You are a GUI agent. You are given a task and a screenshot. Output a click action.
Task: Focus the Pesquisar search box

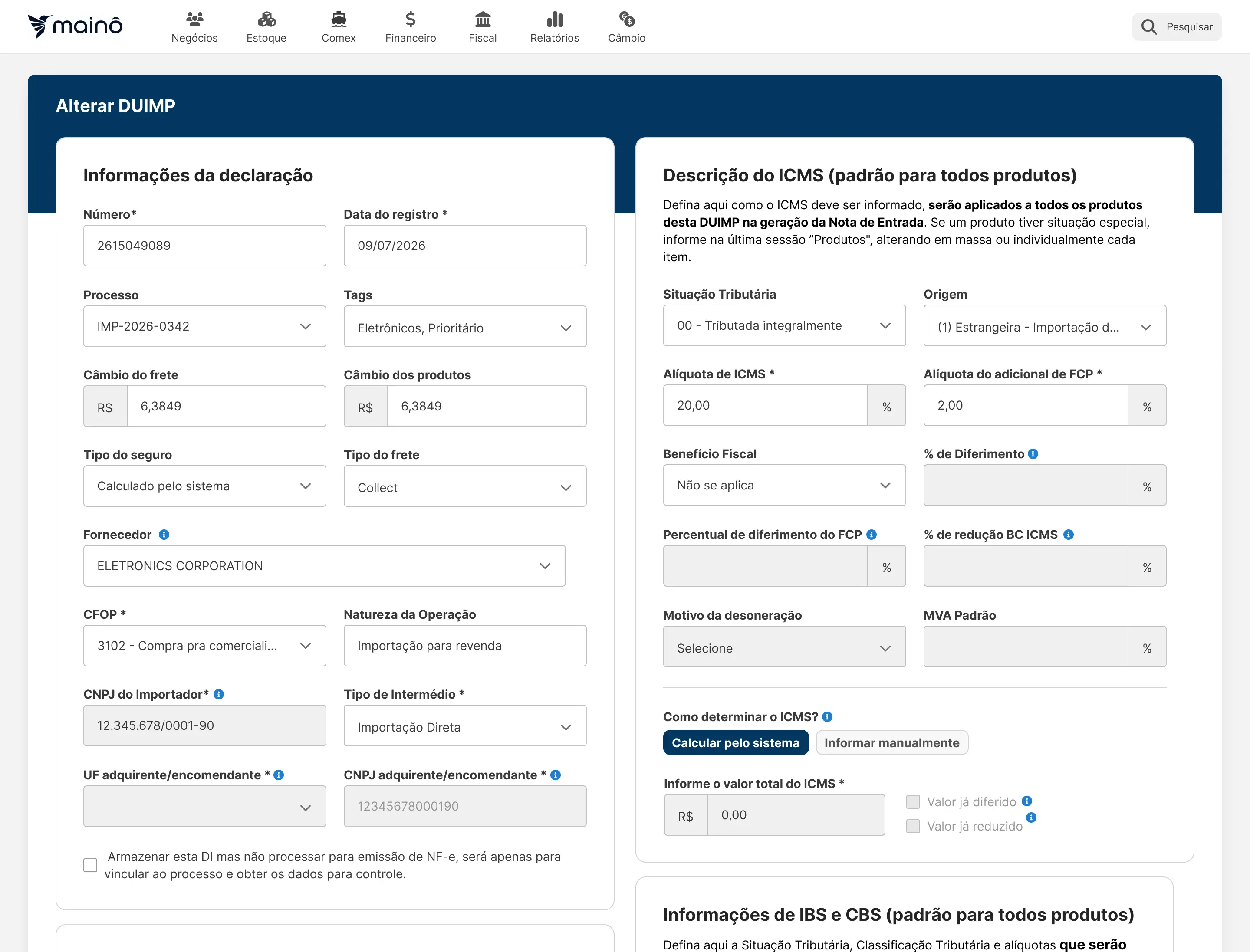pos(1177,26)
